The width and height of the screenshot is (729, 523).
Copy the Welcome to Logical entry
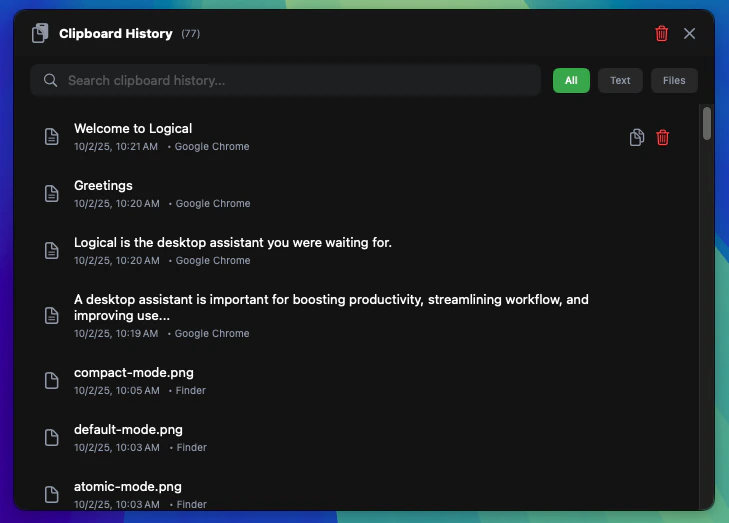636,137
